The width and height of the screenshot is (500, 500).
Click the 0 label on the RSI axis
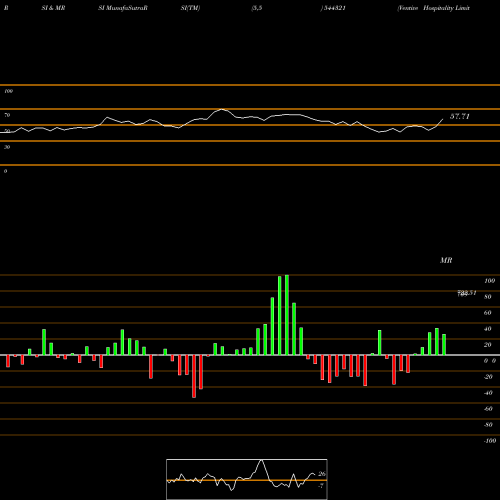[x=5, y=171]
